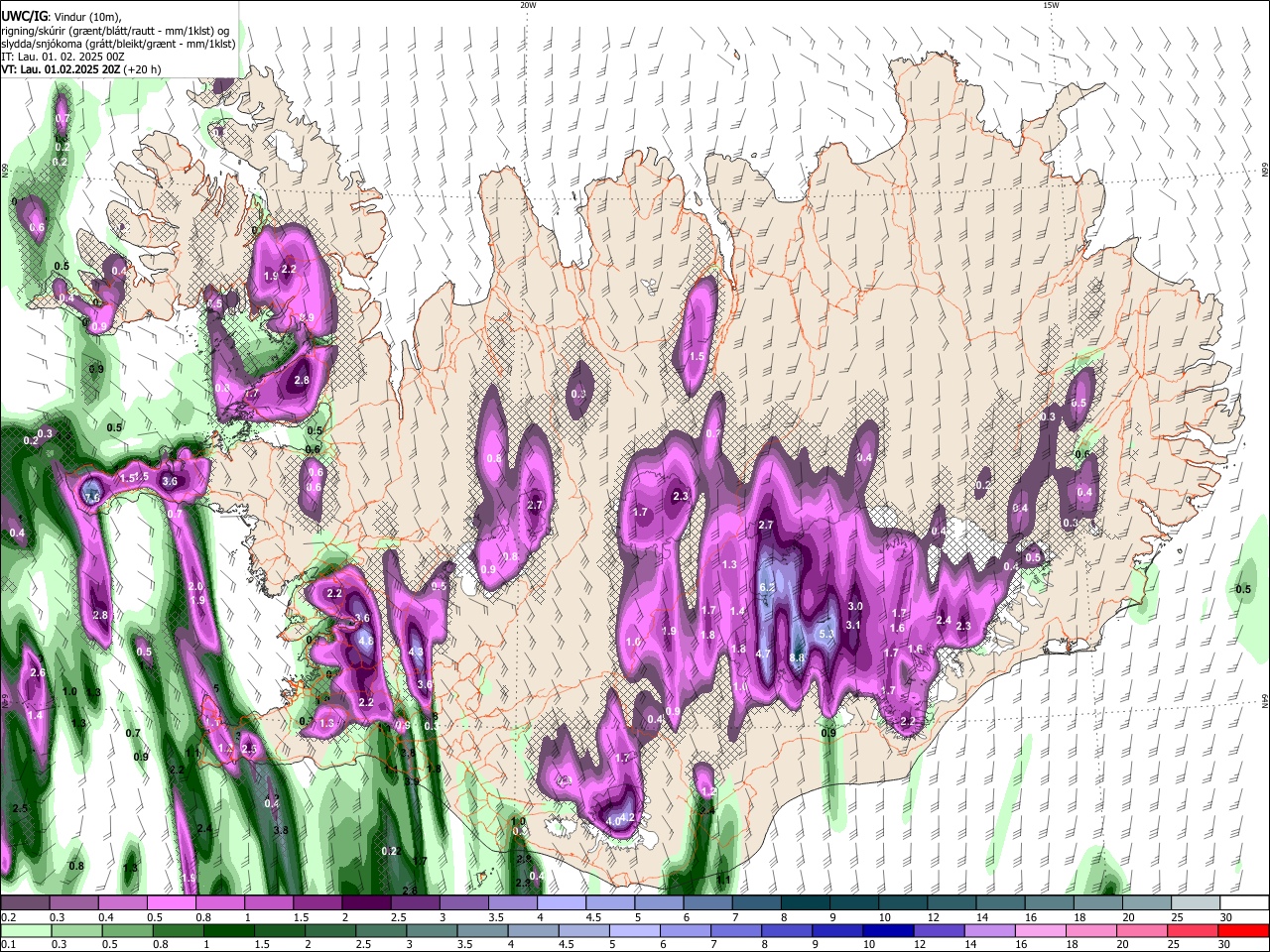This screenshot has width=1270, height=952.
Task: Click the '3.1' precipitation value on the map
Action: click(x=853, y=625)
